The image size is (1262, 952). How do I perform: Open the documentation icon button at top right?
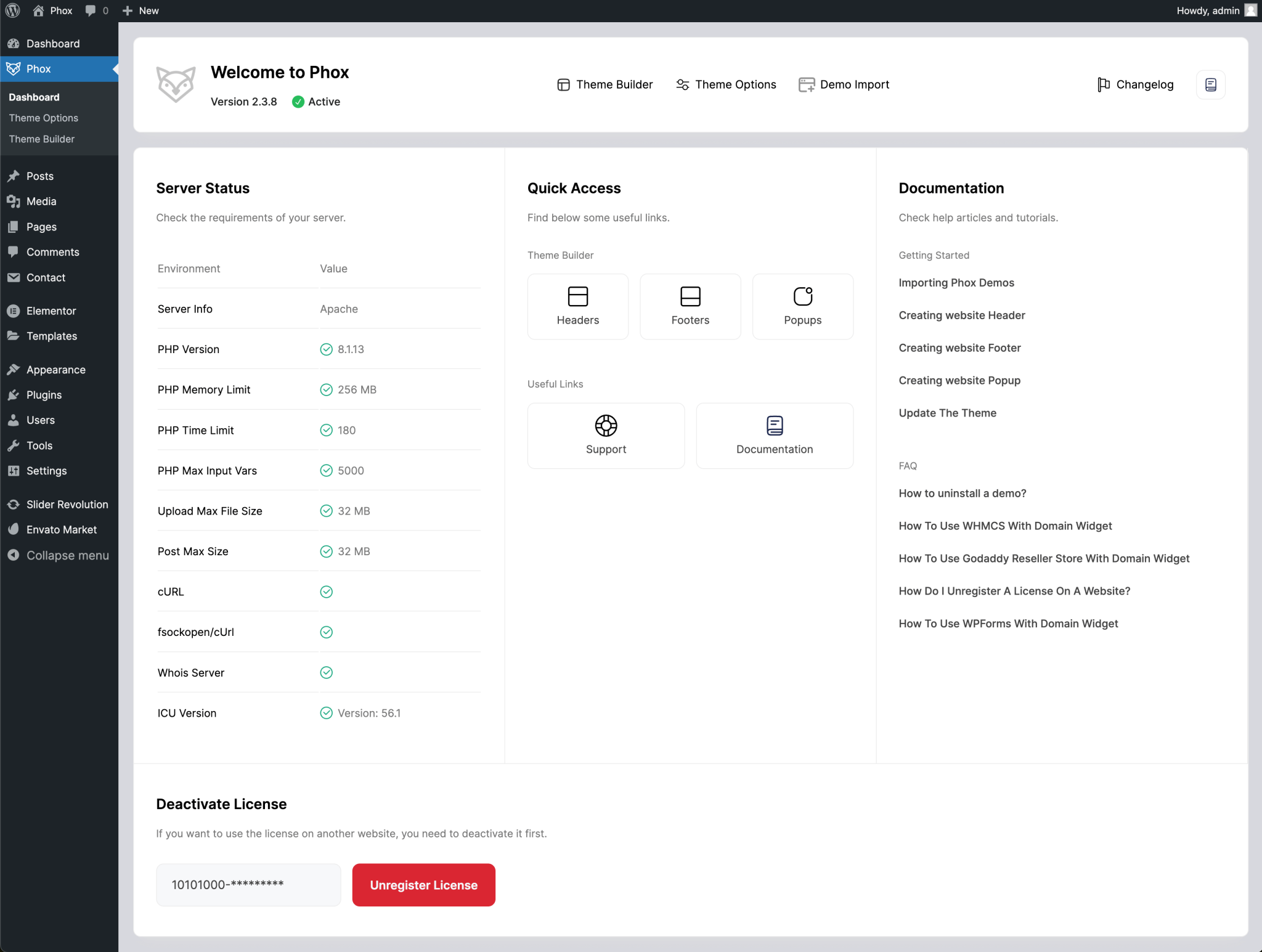(x=1210, y=84)
